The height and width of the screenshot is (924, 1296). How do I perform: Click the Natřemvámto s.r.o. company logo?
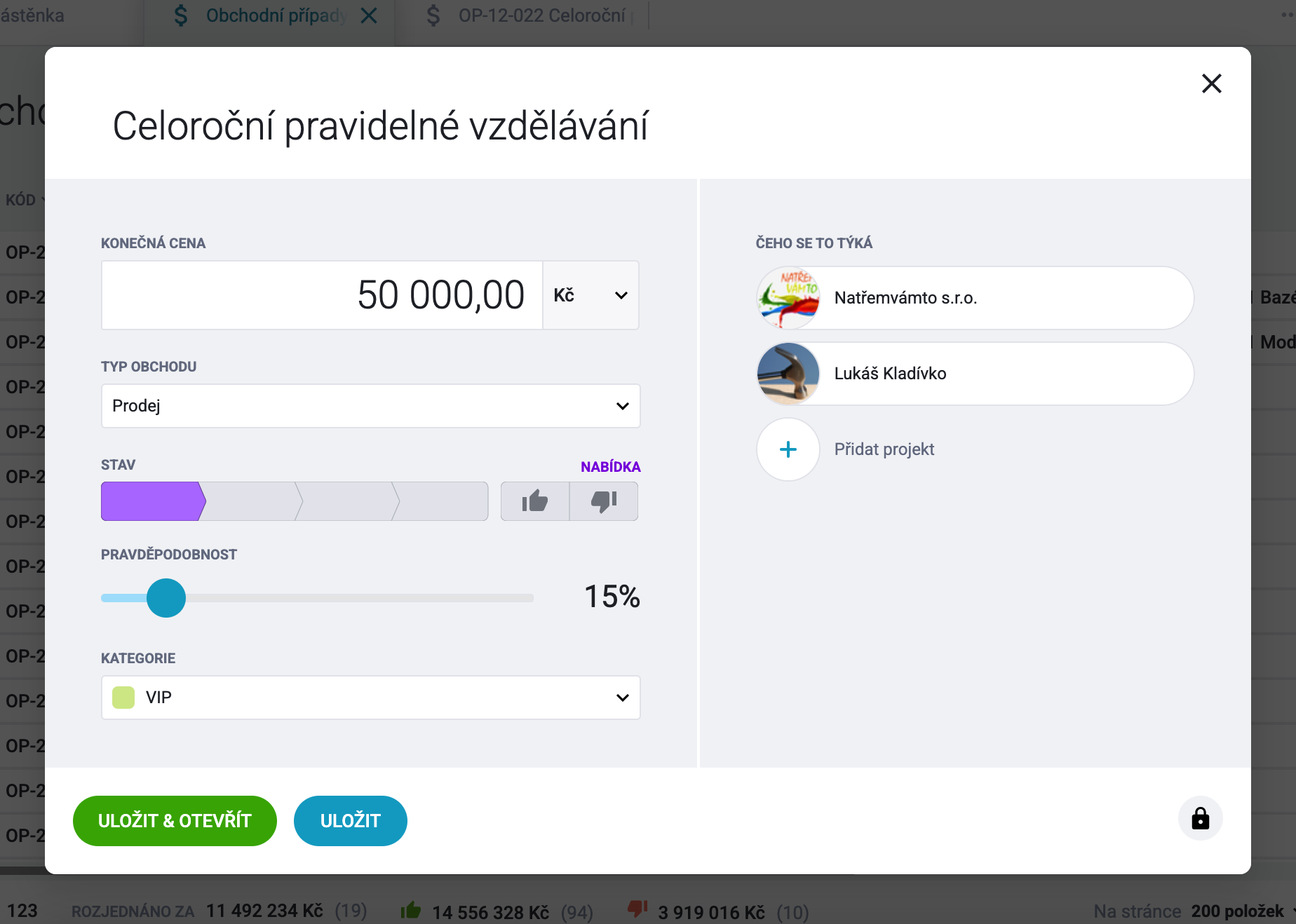point(788,298)
